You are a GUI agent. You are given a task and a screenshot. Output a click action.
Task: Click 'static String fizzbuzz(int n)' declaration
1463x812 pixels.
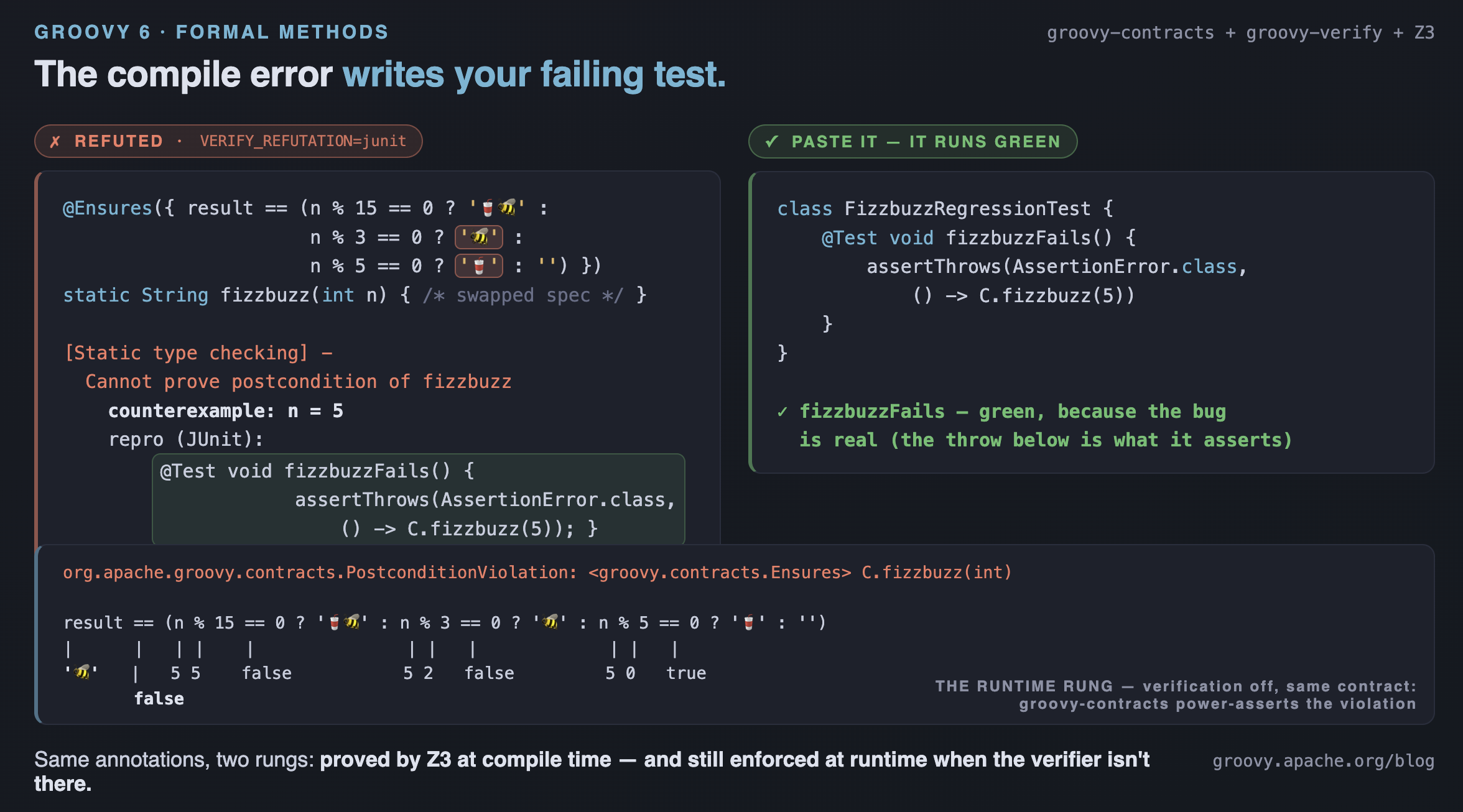[x=225, y=295]
